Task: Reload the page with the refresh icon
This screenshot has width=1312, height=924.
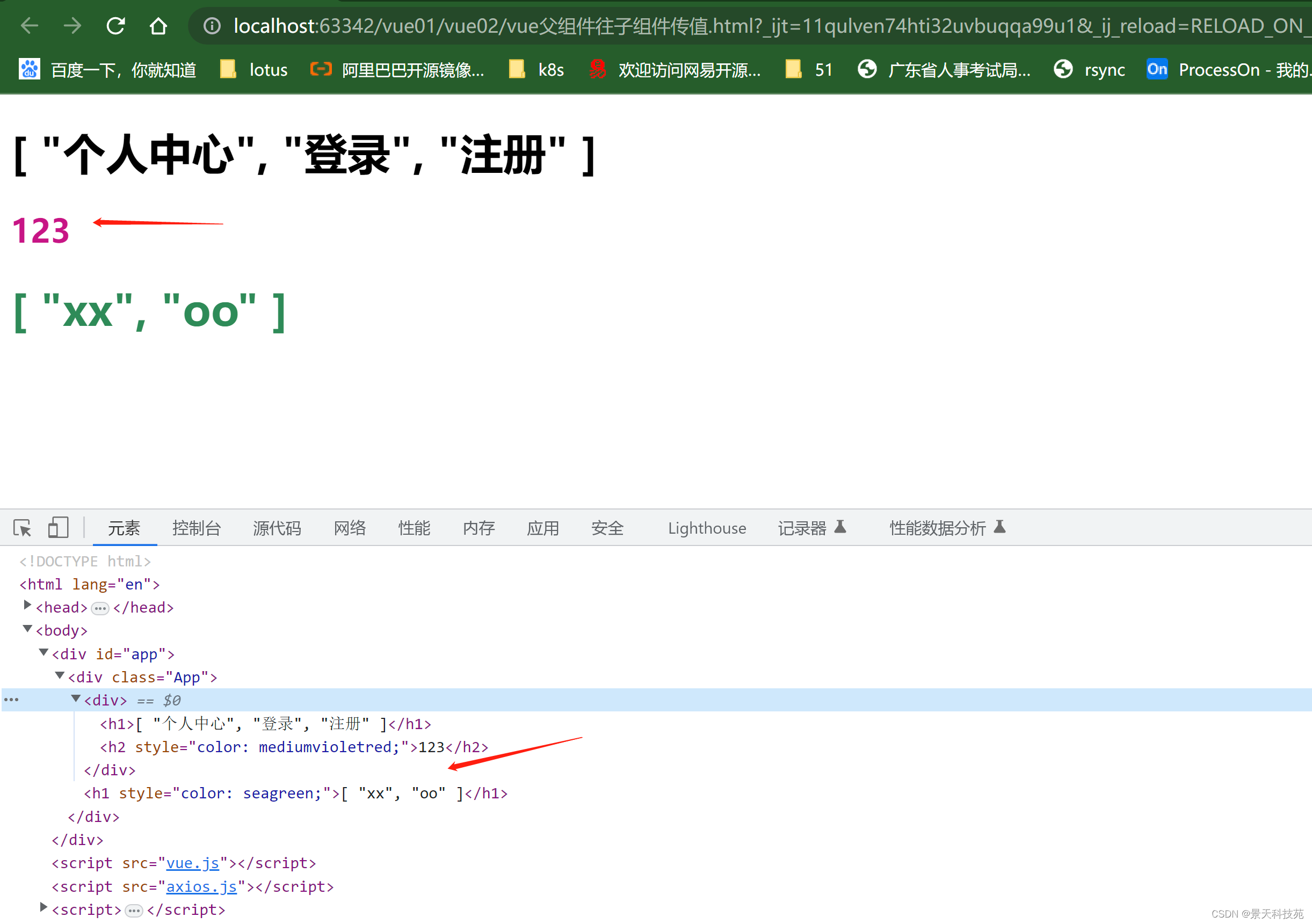Action: 116,26
